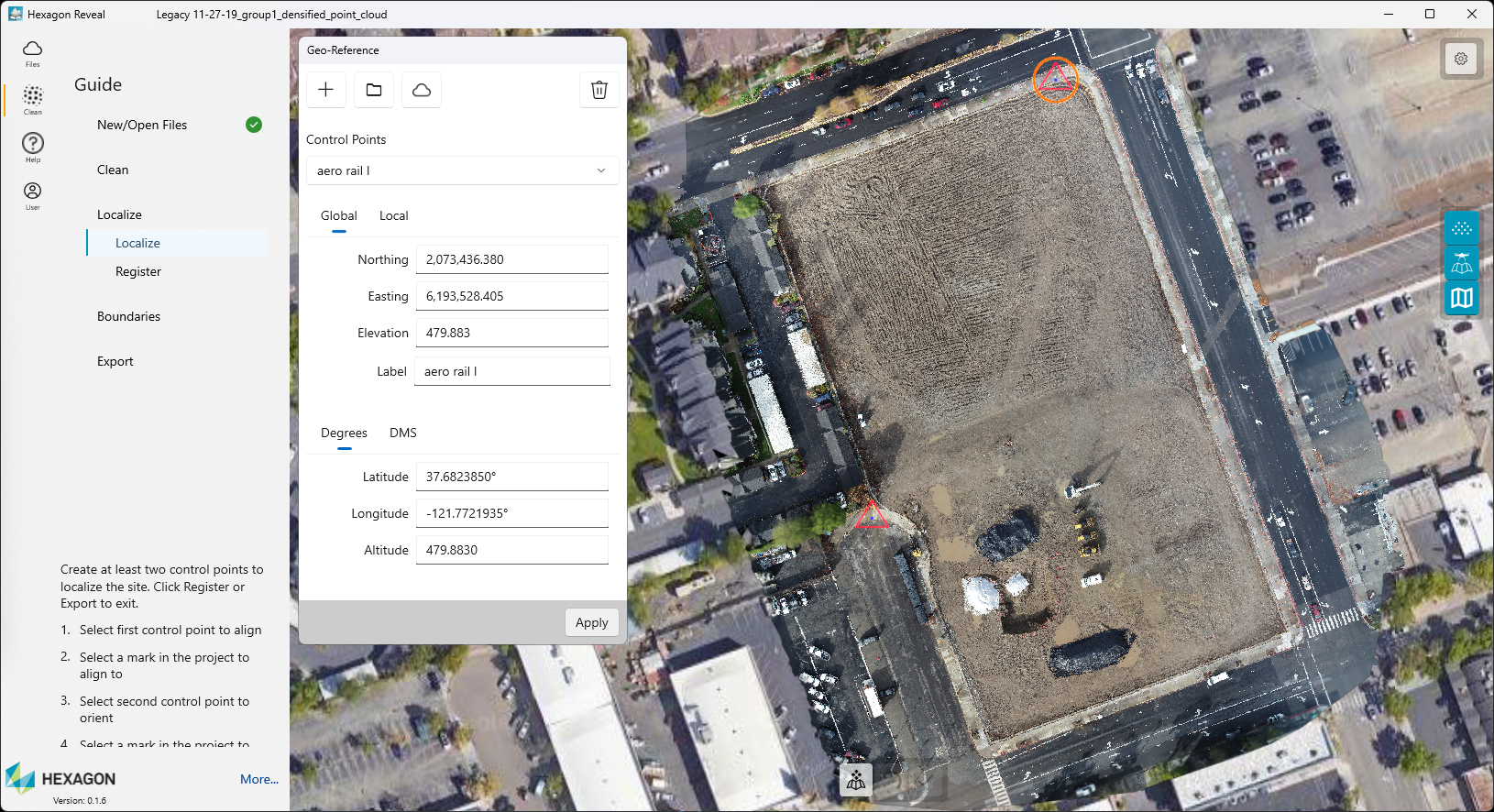This screenshot has width=1494, height=812.
Task: Toggle point cloud layer visibility button
Action: (1462, 228)
